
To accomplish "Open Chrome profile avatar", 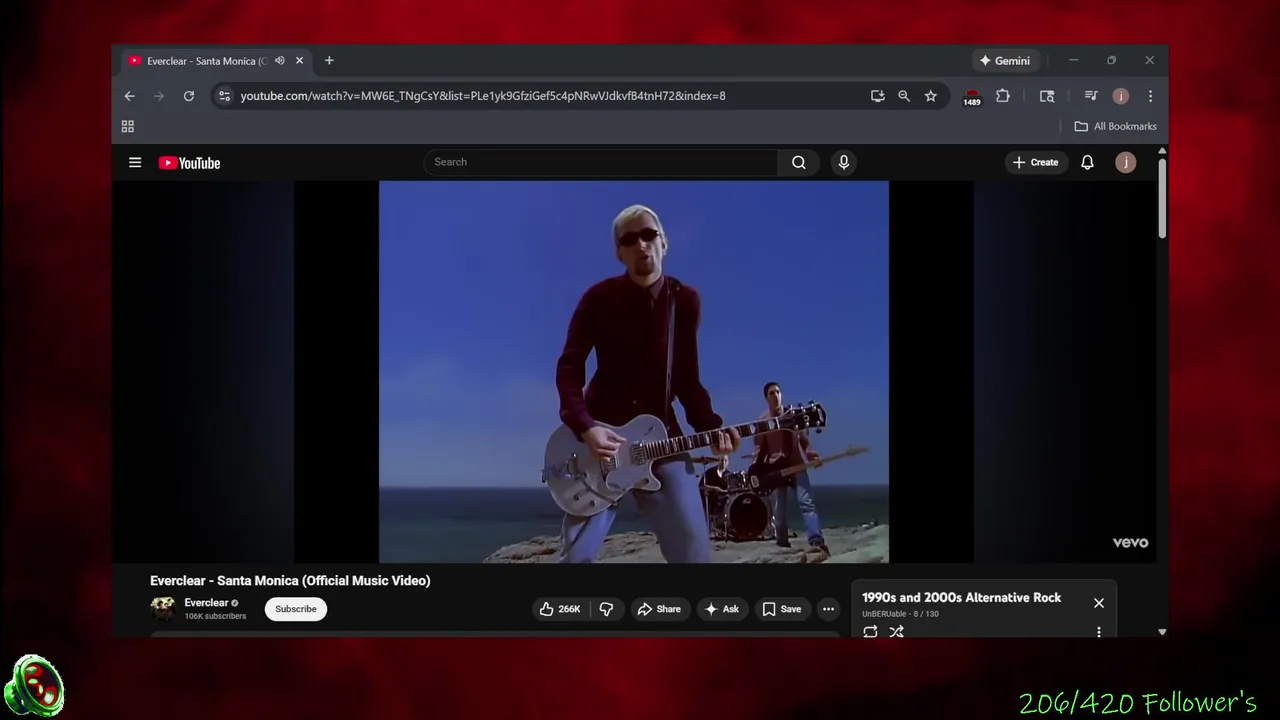I will pyautogui.click(x=1120, y=96).
